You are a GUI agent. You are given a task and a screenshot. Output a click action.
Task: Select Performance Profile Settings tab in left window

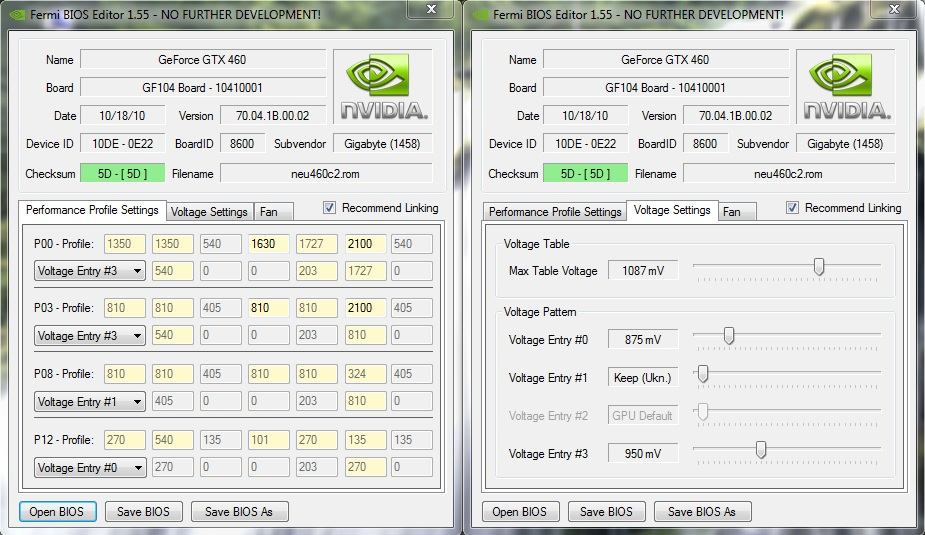pos(92,210)
